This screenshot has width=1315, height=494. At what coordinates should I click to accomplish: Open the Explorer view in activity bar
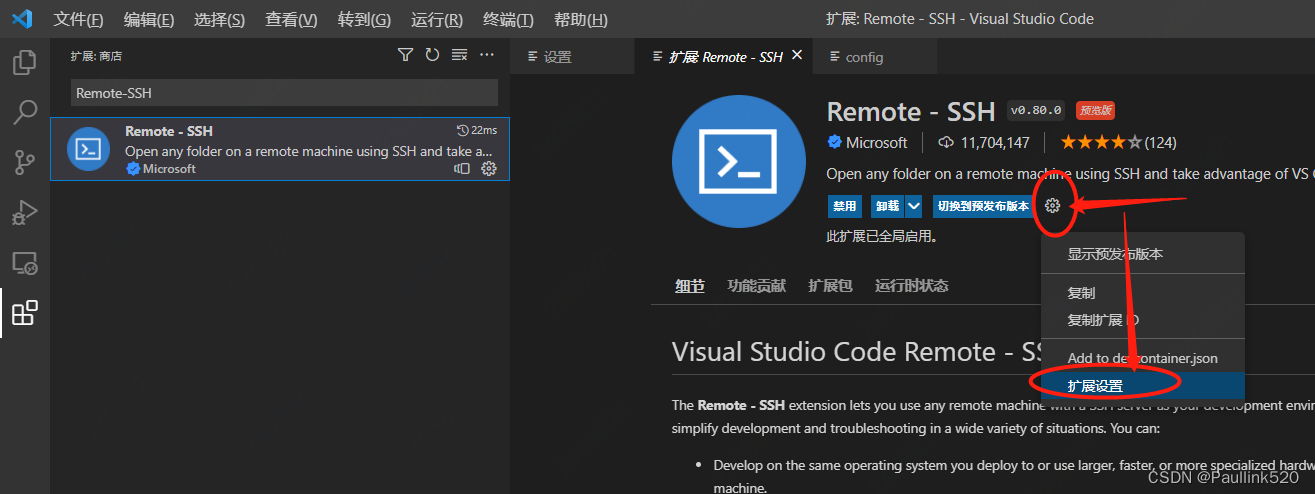click(24, 63)
